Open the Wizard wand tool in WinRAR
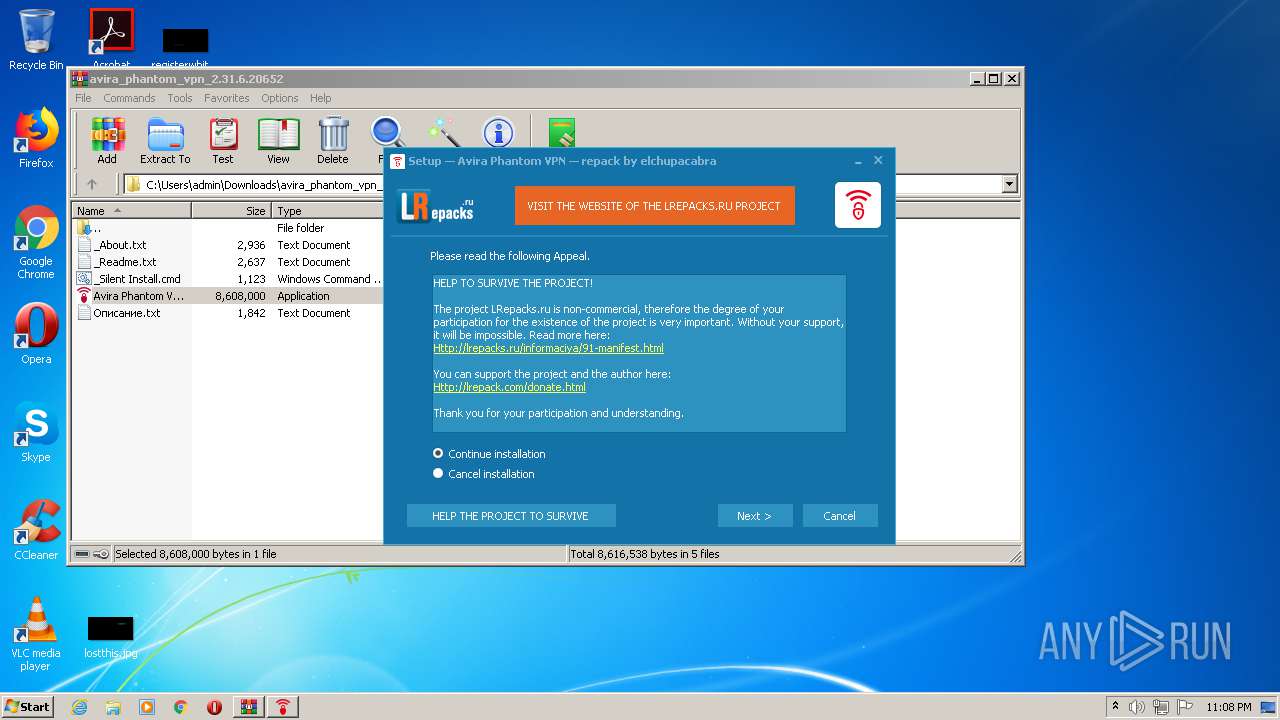The width and height of the screenshot is (1280, 720). coord(443,132)
